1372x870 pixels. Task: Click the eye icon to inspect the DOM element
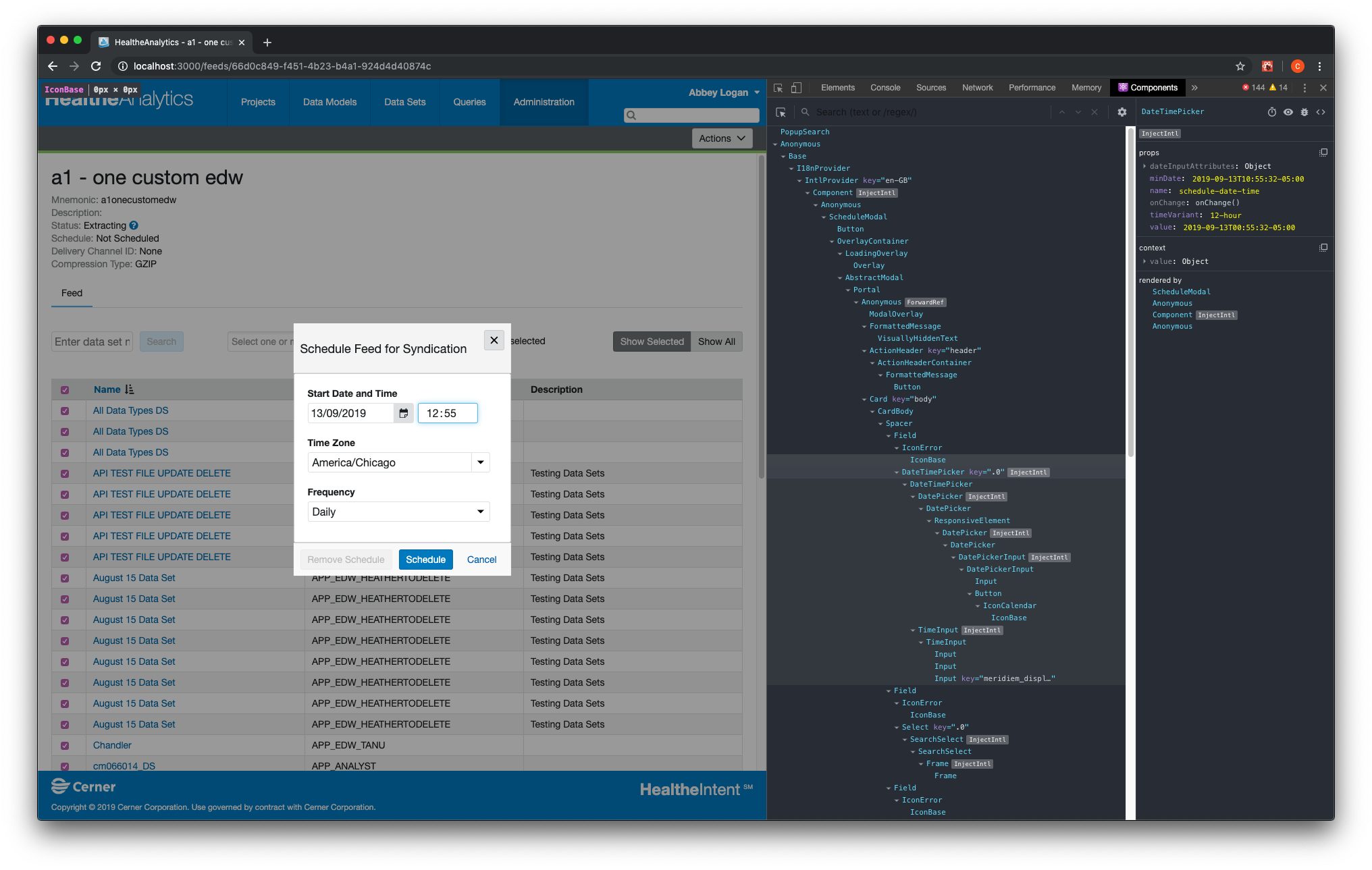click(x=1288, y=112)
